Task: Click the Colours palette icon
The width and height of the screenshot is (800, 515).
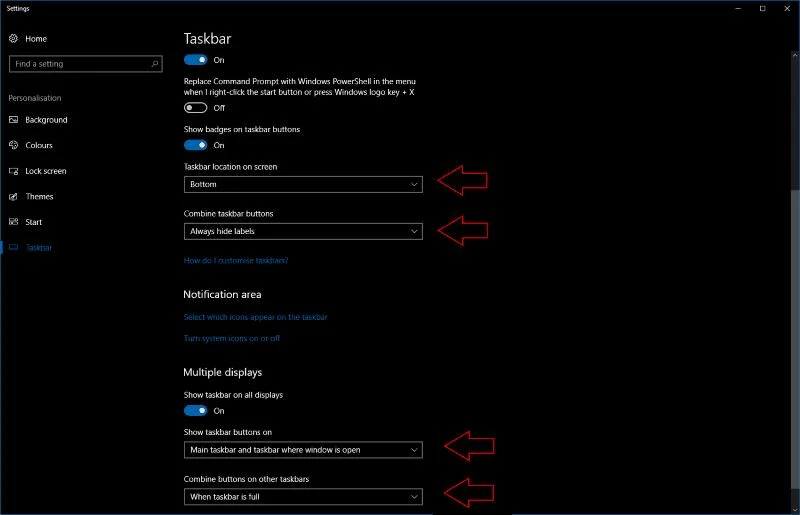Action: pos(13,145)
